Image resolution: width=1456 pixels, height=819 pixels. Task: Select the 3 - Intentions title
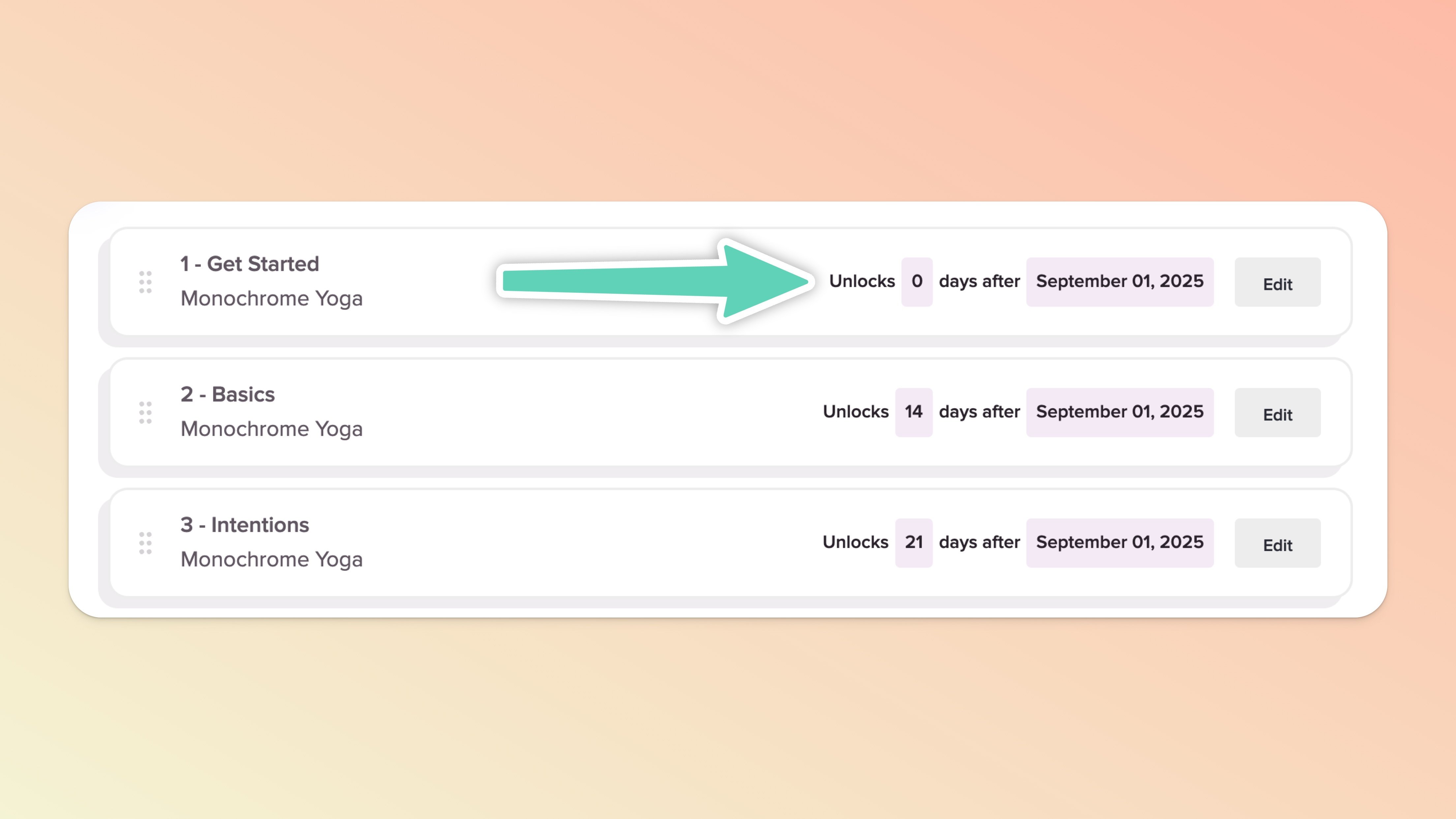[x=244, y=525]
